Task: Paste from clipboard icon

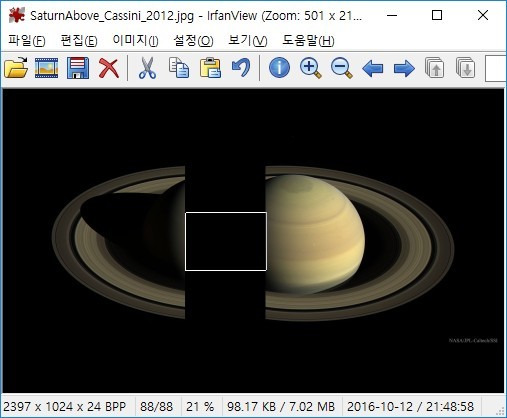Action: tap(210, 68)
